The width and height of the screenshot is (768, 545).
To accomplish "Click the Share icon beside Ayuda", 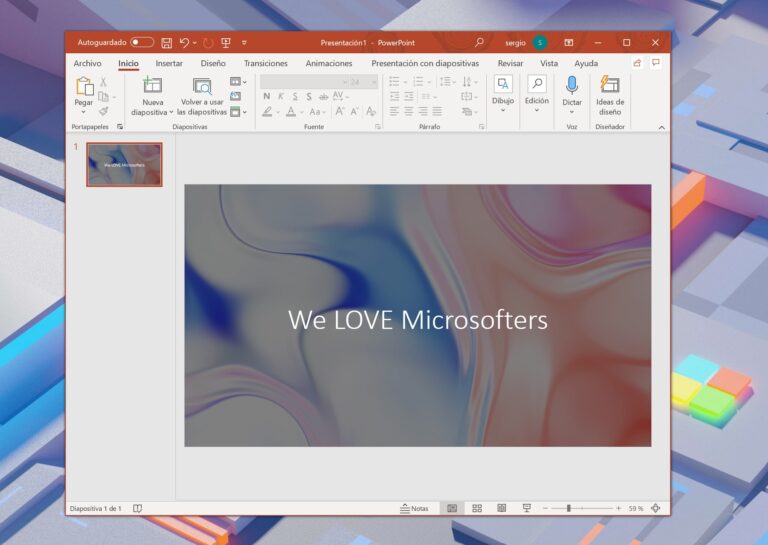I will click(x=637, y=63).
